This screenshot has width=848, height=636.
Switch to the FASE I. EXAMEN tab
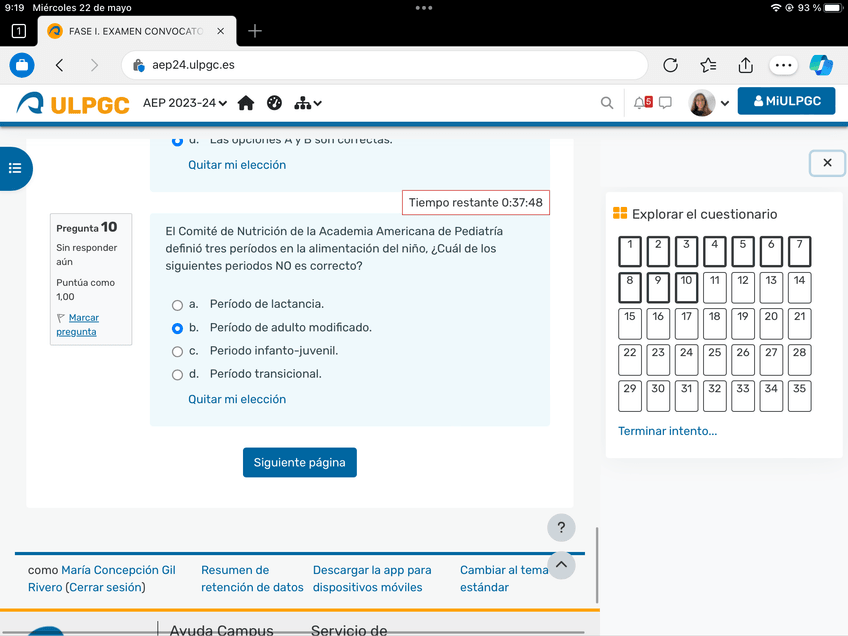coord(135,31)
